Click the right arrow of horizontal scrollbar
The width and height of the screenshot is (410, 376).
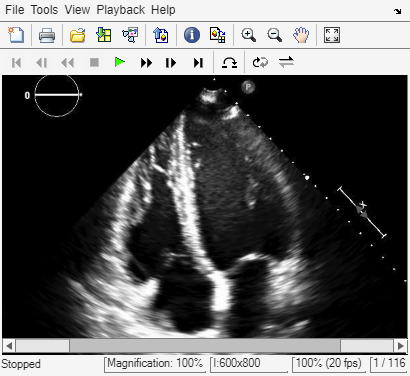click(401, 346)
